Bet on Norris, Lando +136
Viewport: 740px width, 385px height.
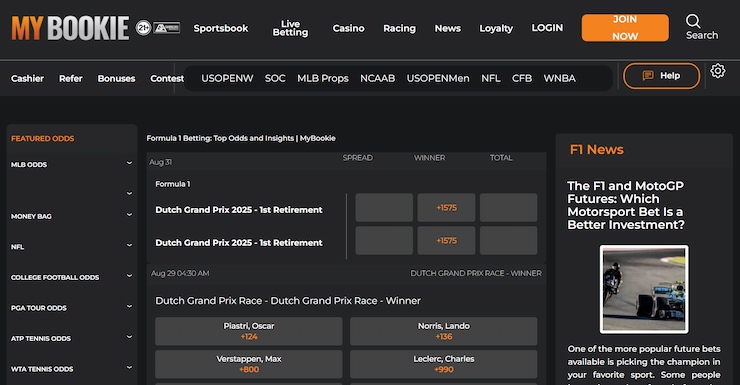pos(444,331)
